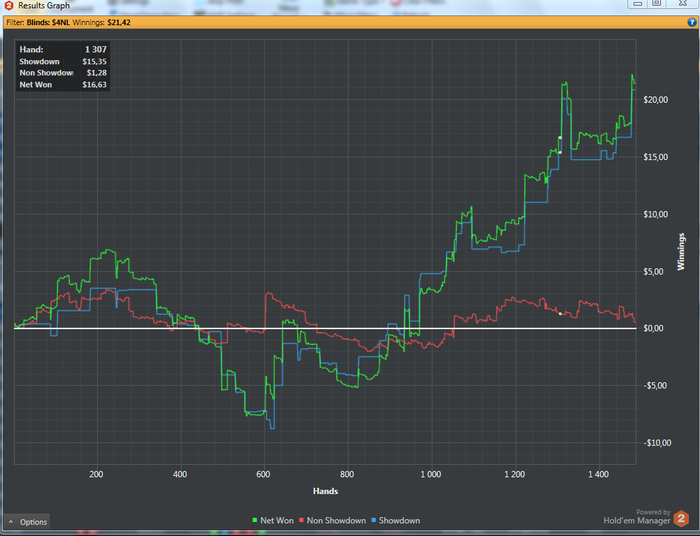This screenshot has height=536, width=700.
Task: Click the 'Results Graph' window title
Action: 44,5
